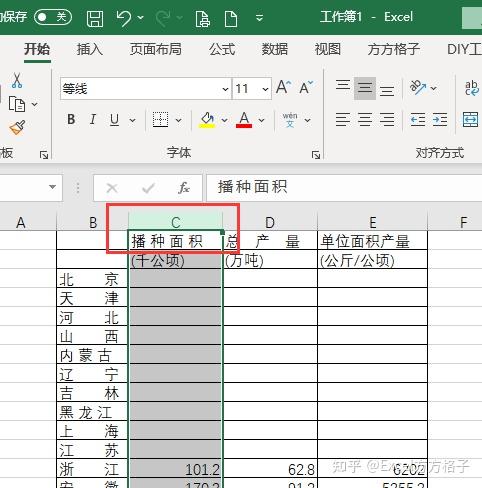This screenshot has height=488, width=482.
Task: Click the Merge and Center icon
Action: coord(471,119)
